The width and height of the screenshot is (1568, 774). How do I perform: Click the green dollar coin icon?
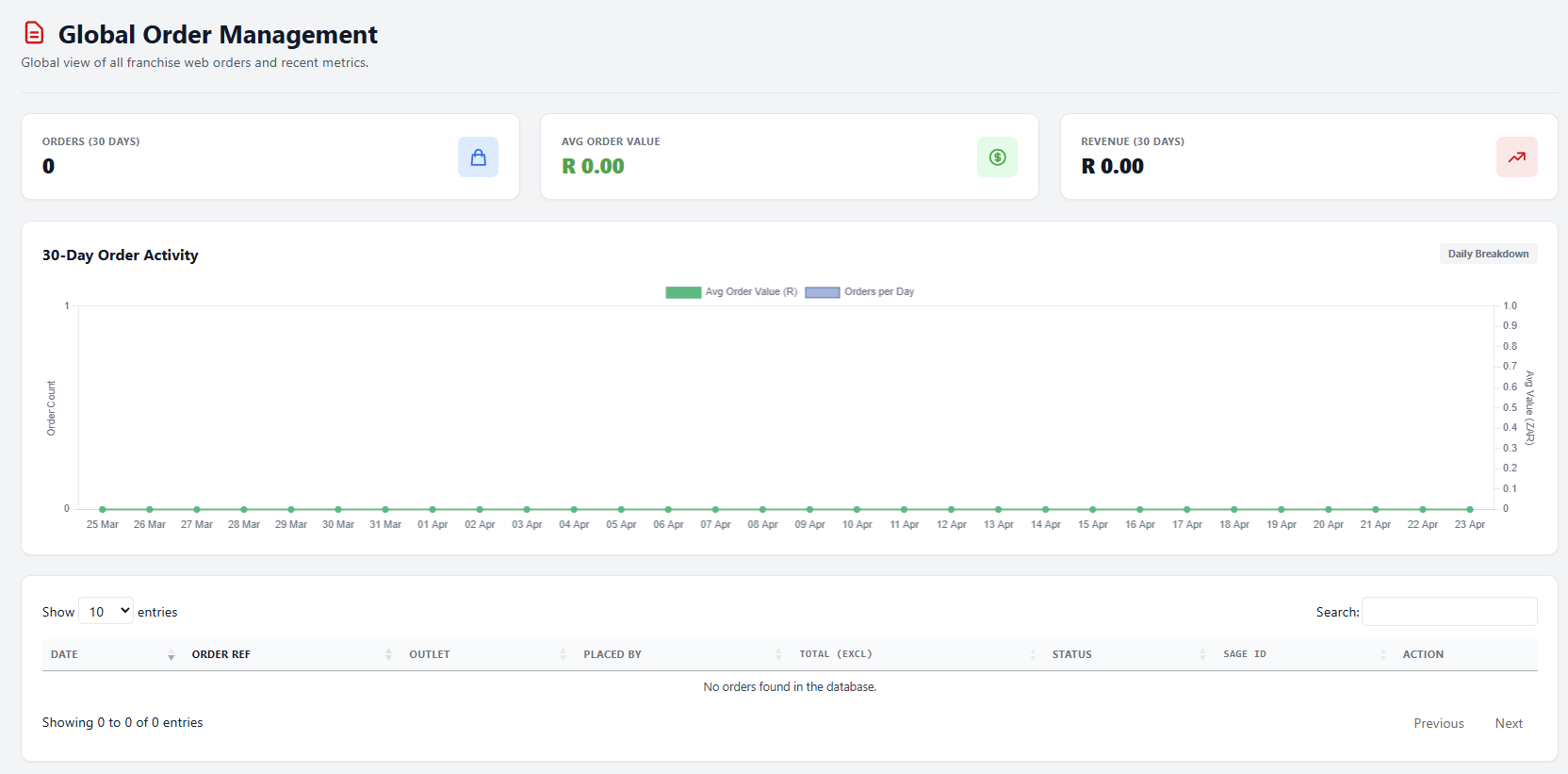click(997, 157)
